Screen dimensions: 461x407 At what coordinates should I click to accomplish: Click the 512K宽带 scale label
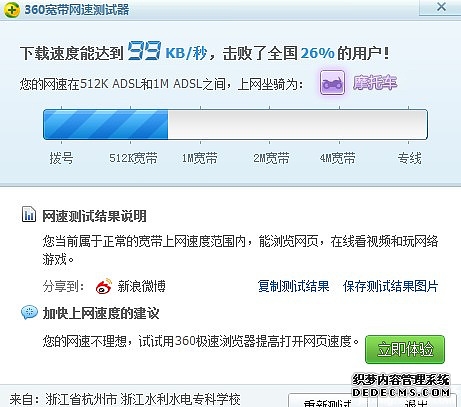click(133, 158)
